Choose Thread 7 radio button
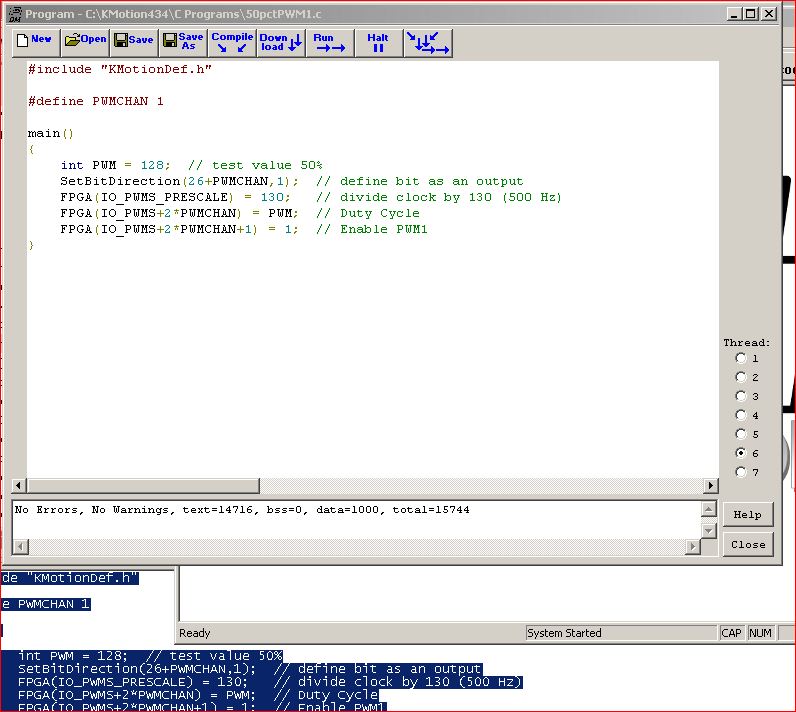This screenshot has height=712, width=796. 741,472
